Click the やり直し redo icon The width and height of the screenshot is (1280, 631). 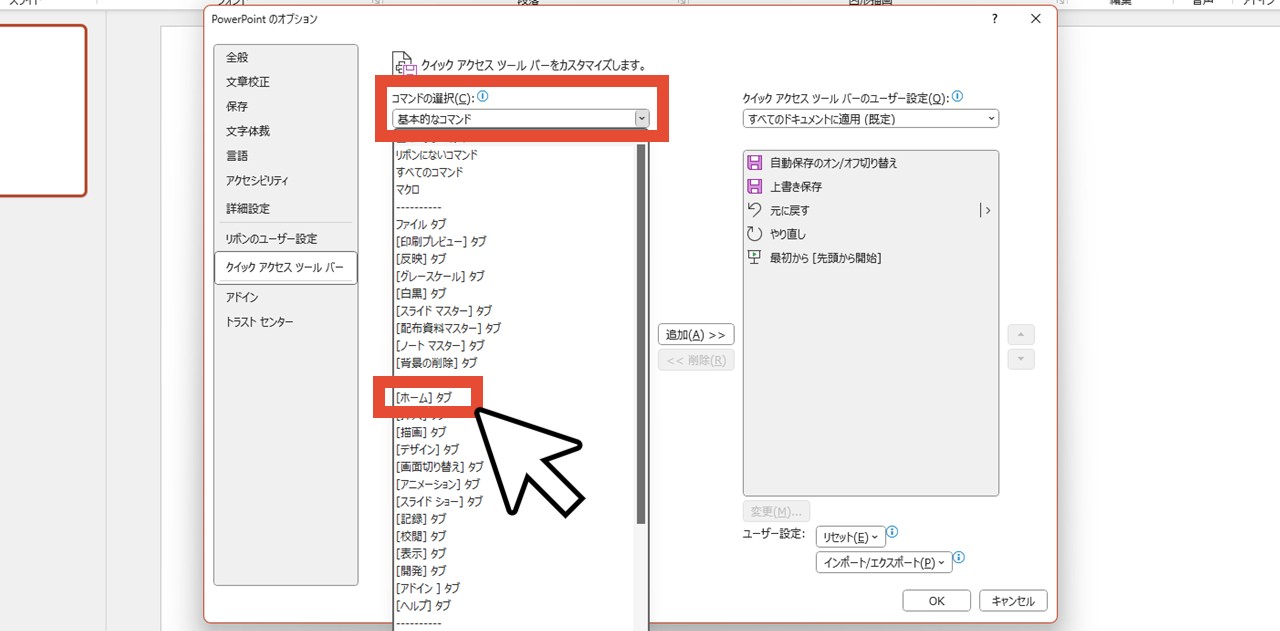point(755,234)
